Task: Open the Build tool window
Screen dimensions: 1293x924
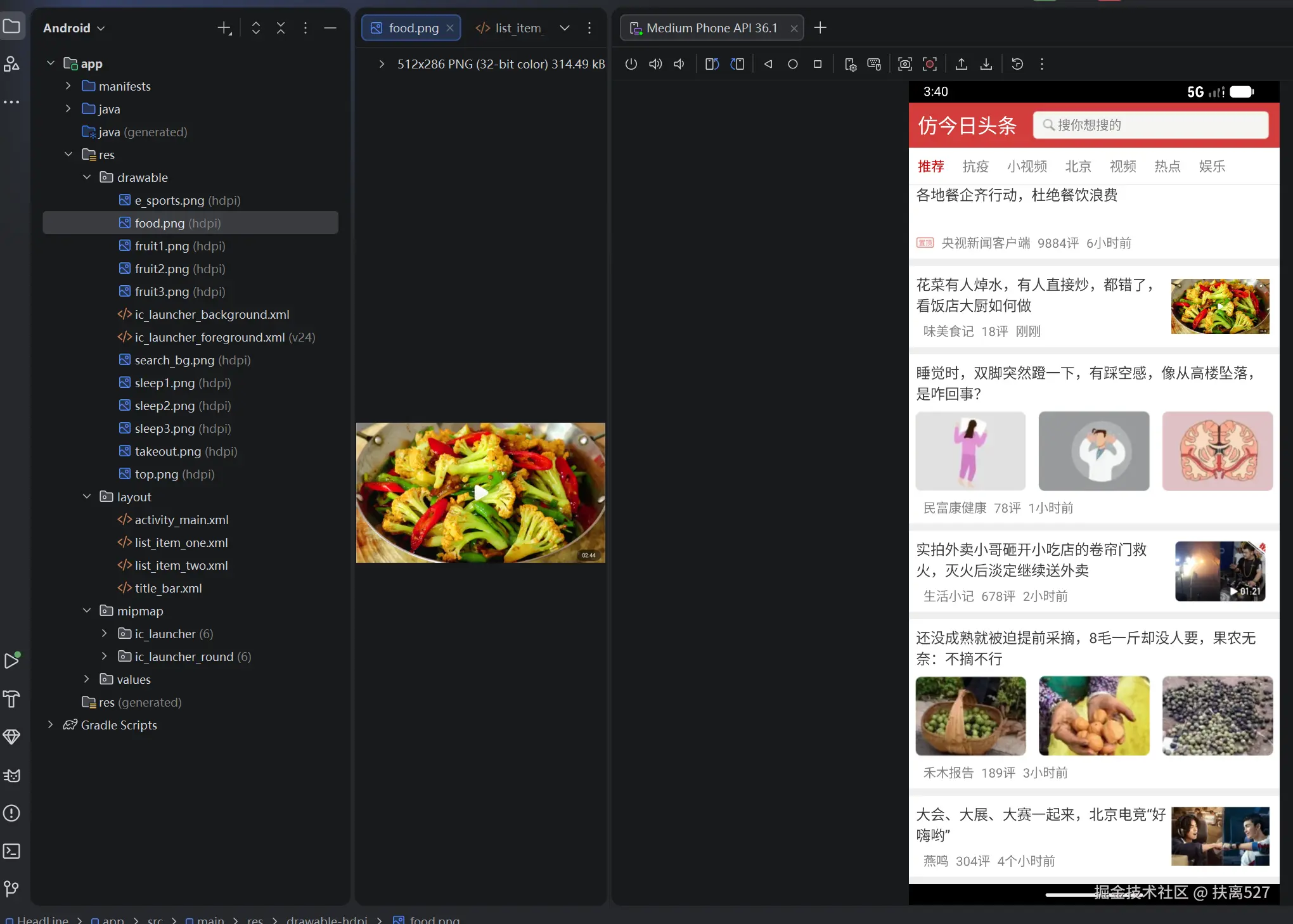Action: [11, 700]
